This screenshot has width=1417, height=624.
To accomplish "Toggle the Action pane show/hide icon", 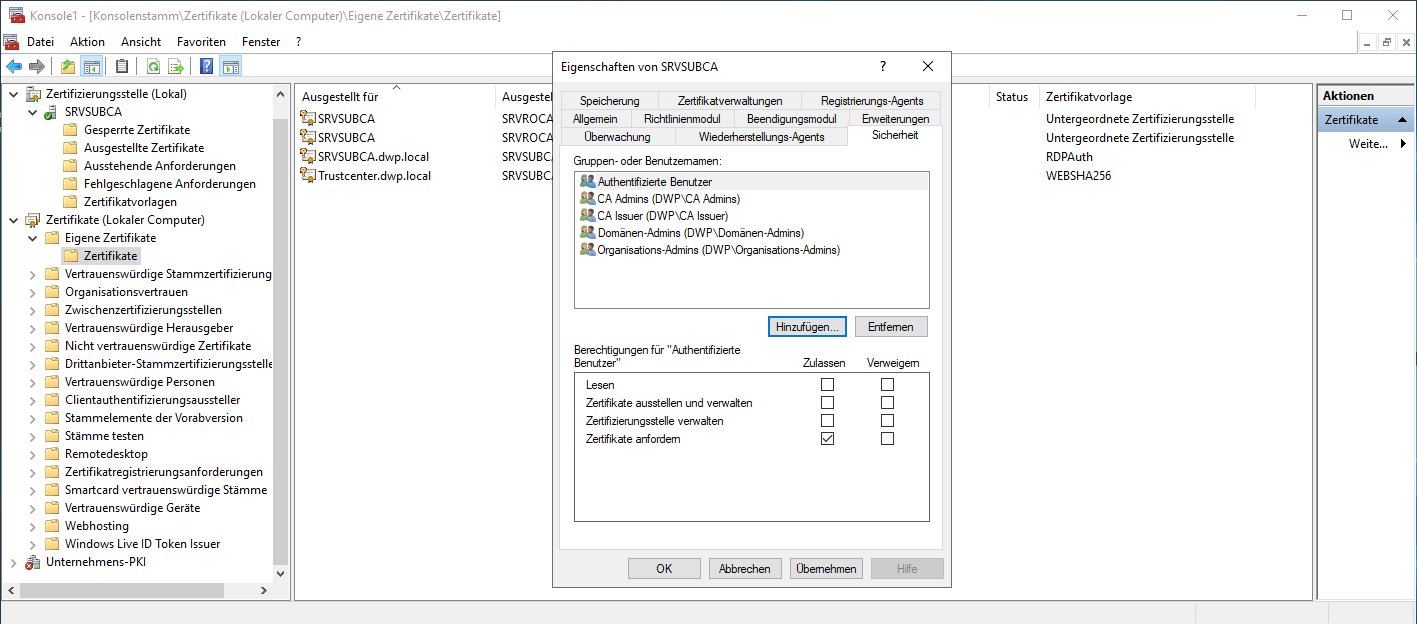I will [x=230, y=67].
